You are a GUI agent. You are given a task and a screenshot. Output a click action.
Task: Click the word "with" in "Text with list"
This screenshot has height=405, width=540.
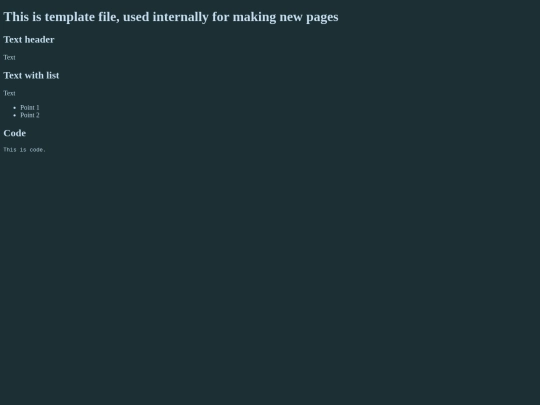click(x=34, y=75)
